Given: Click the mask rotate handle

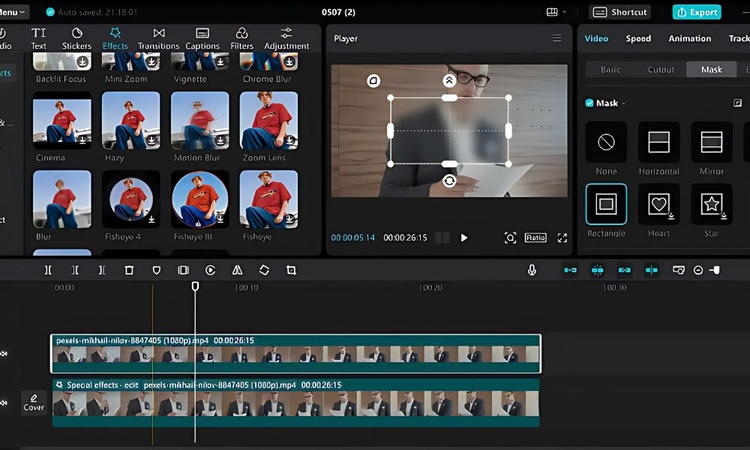Looking at the screenshot, I should (x=449, y=181).
